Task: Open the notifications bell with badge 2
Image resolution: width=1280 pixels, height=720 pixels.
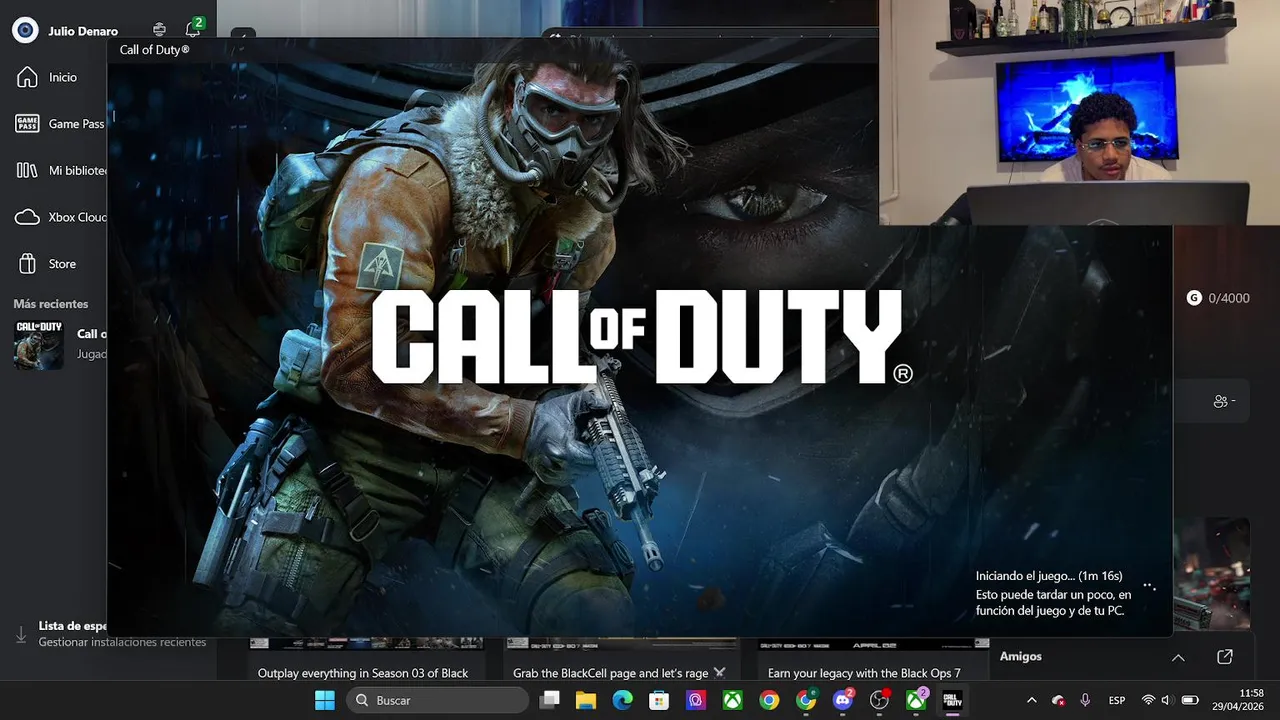Action: (193, 30)
